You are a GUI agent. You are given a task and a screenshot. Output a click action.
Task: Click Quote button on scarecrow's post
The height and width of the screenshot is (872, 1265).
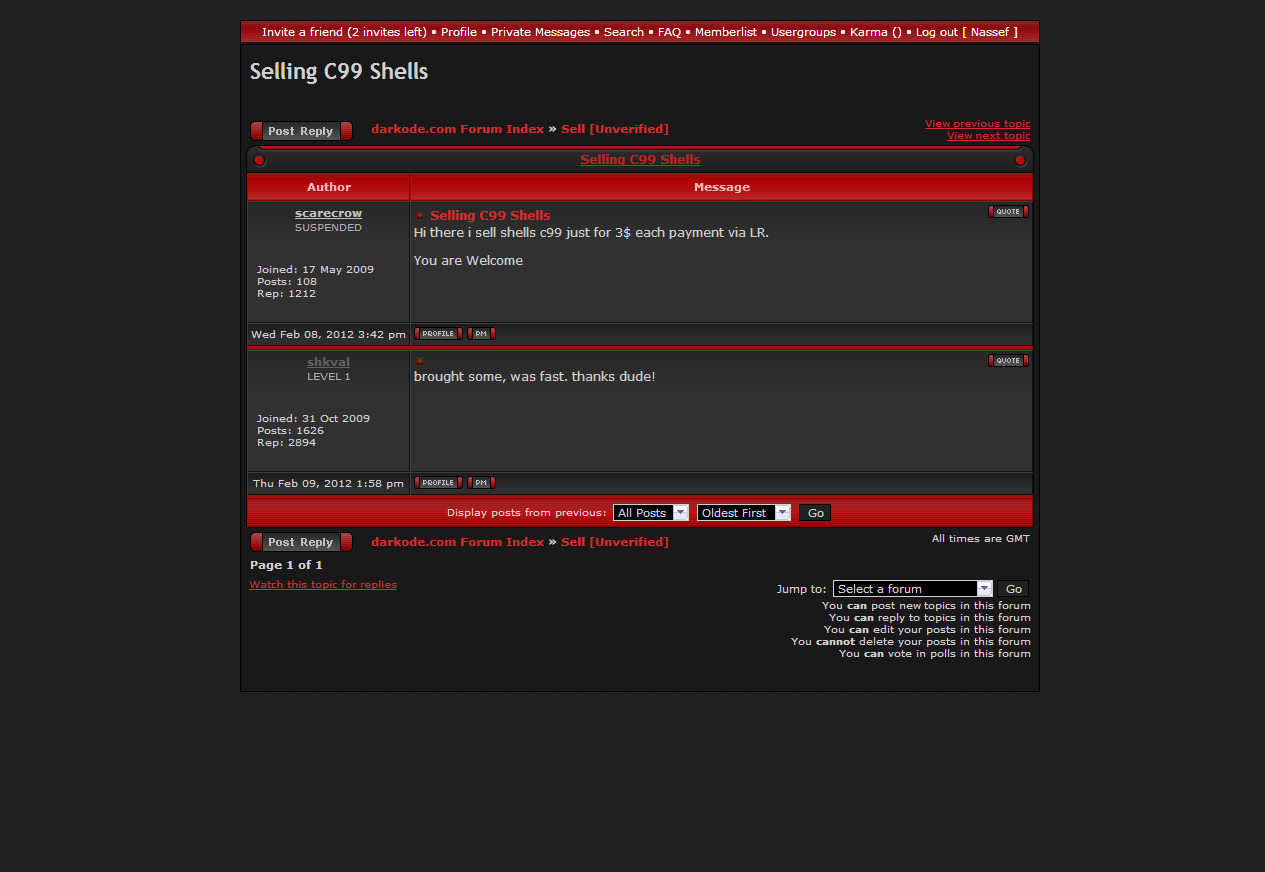click(x=1008, y=212)
